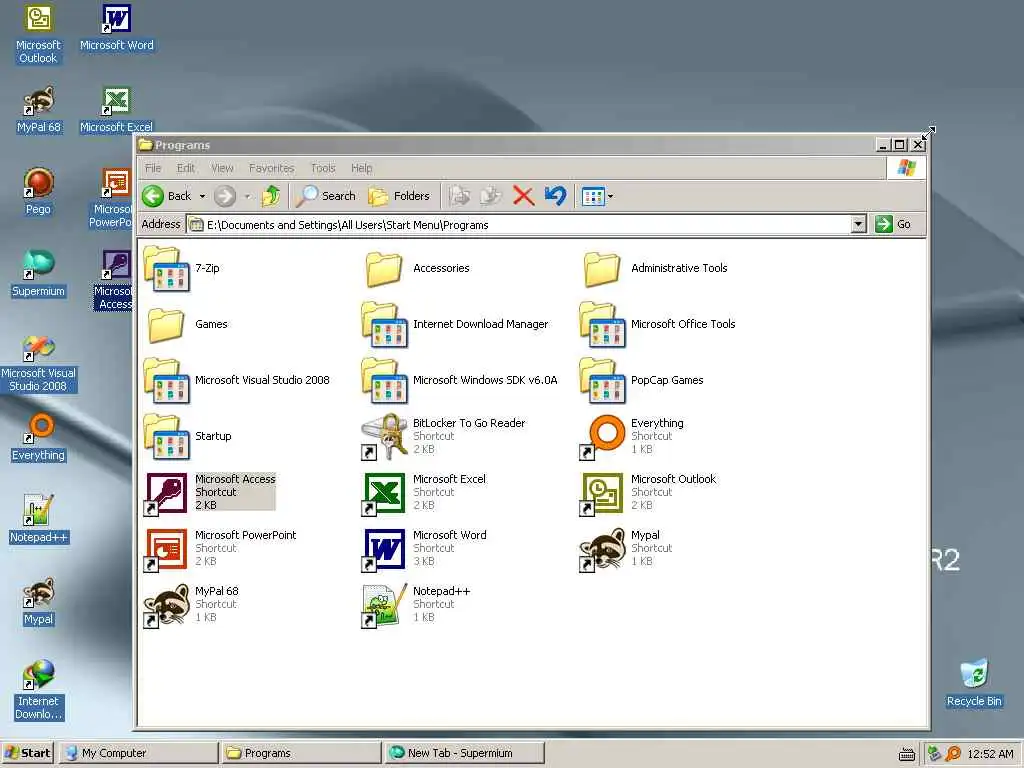This screenshot has height=768, width=1024.
Task: Select the PopCap Games folder
Action: 641,381
